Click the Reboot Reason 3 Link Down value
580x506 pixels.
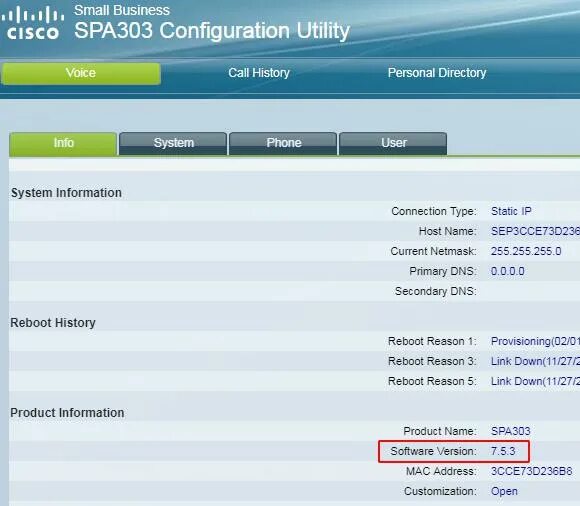535,361
